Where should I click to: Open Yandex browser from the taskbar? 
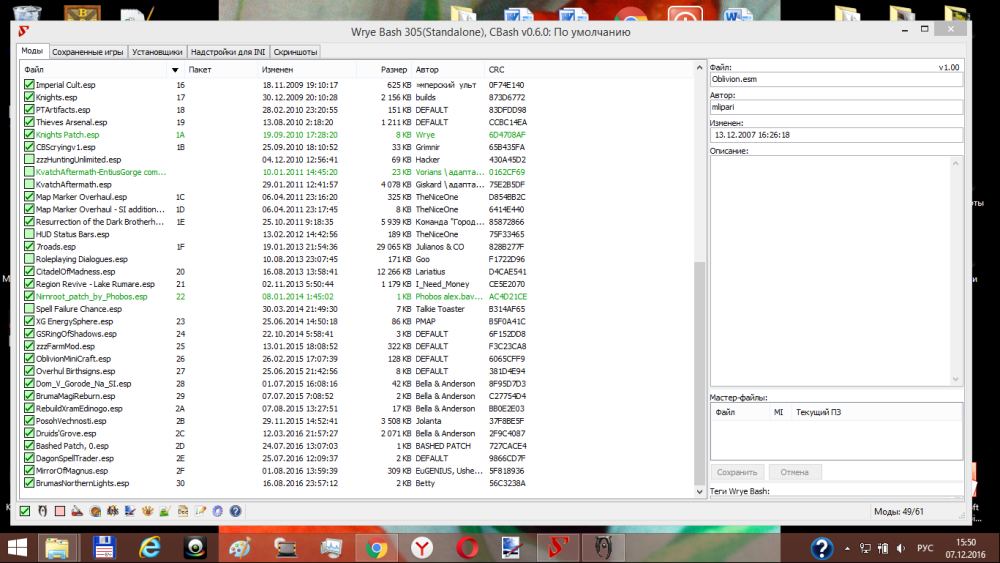422,548
